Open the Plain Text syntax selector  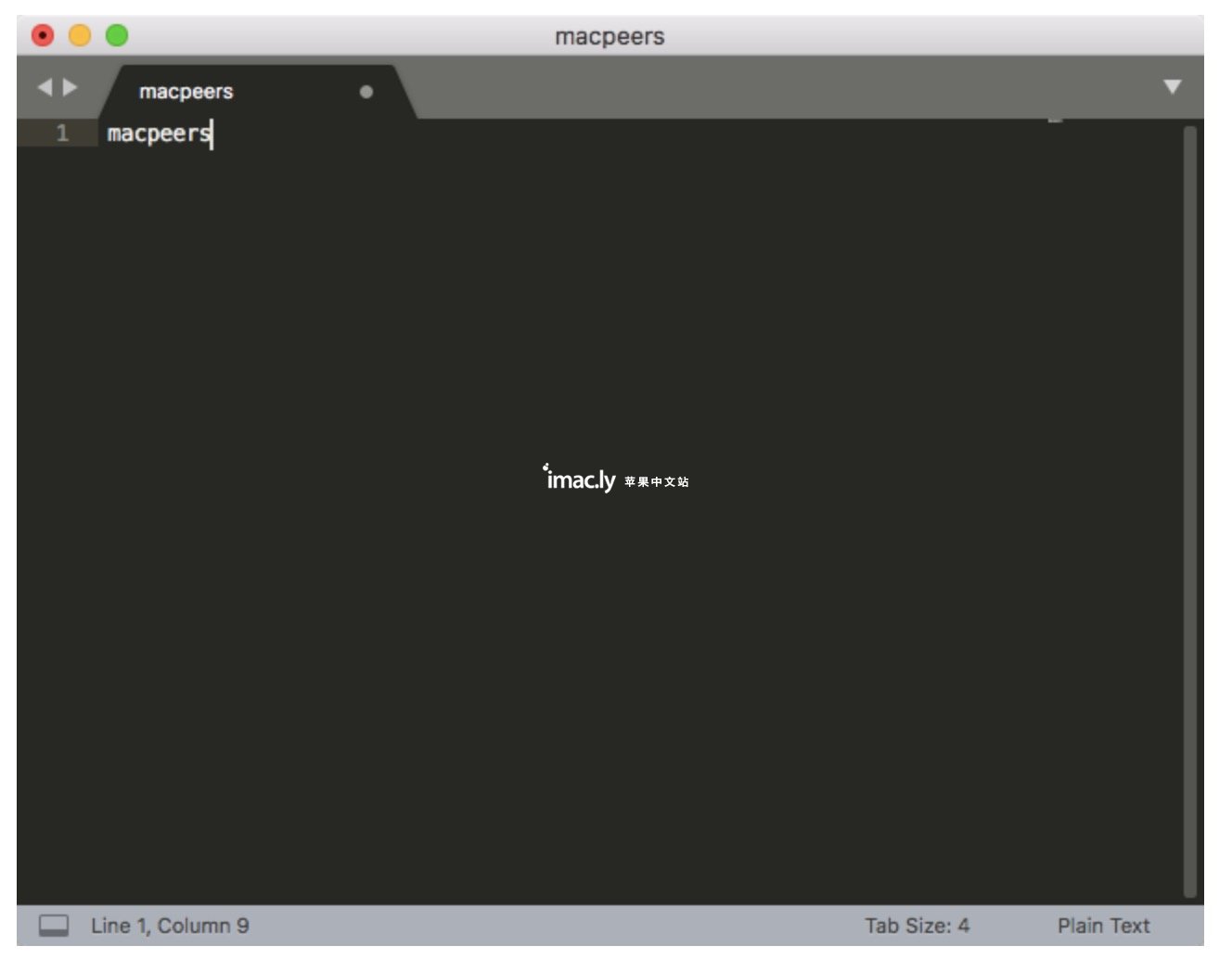pos(1103,926)
